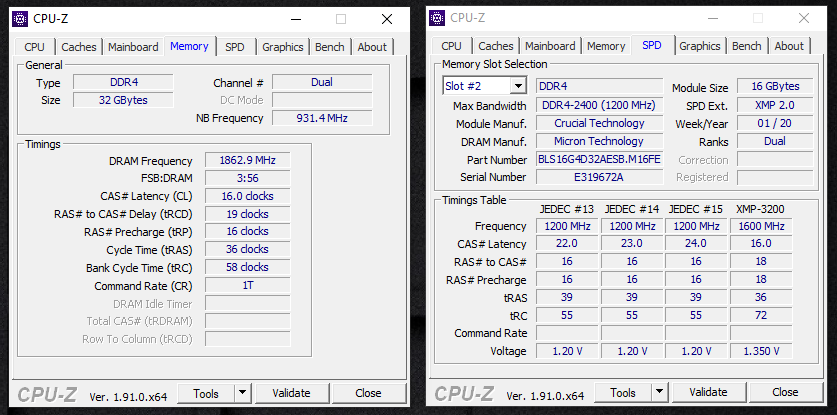Click the JEDEC #13 column header
Screen dimensions: 837x415
567,209
